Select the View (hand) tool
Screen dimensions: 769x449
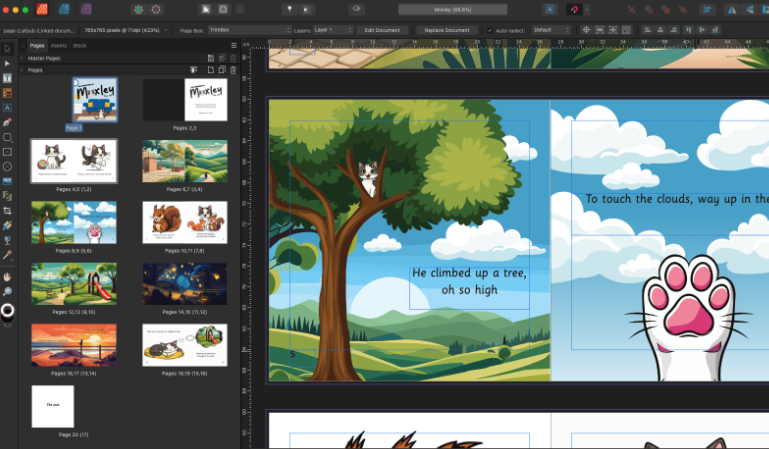(7, 276)
